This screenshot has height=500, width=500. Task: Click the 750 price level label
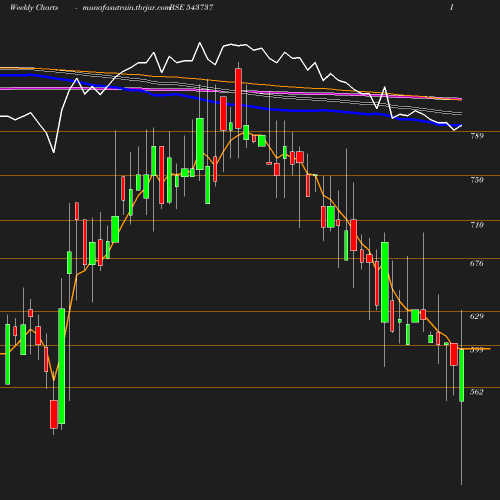[477, 180]
